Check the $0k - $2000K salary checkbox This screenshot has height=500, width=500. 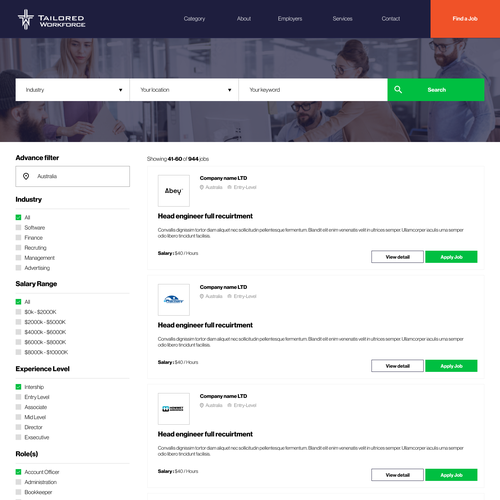click(x=18, y=312)
